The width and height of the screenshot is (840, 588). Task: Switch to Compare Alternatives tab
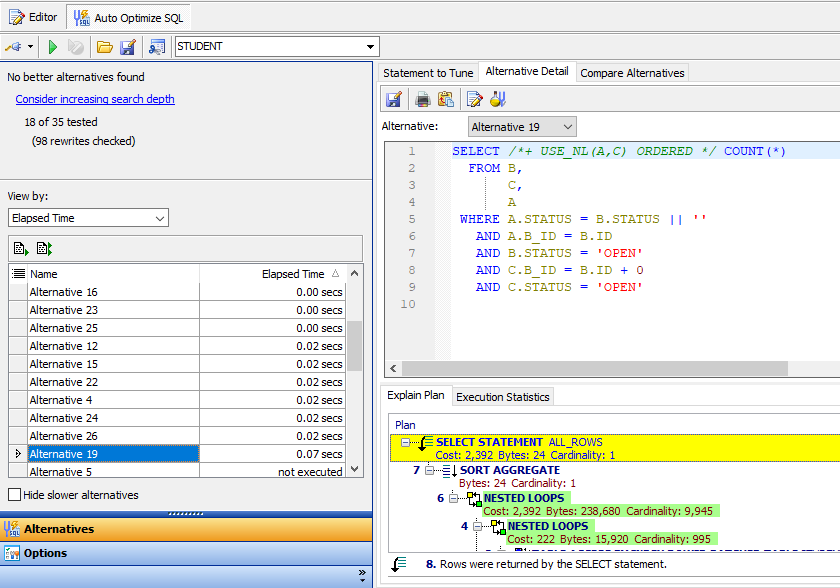[632, 73]
